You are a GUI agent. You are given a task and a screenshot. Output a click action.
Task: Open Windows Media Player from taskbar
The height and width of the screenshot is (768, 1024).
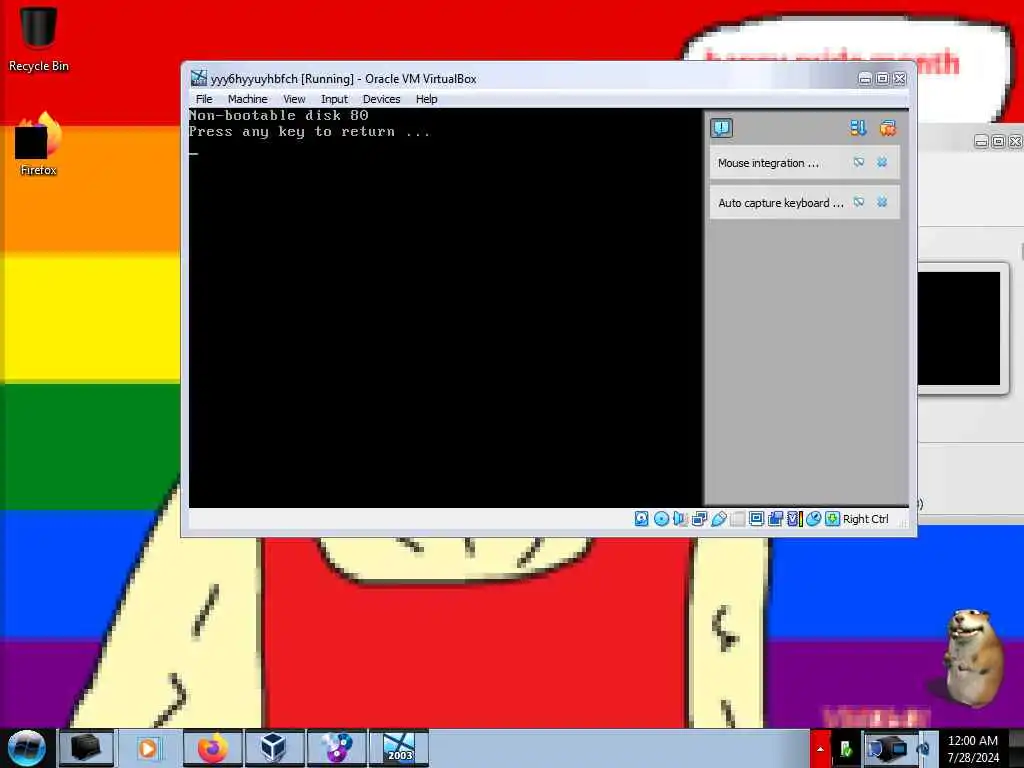148,748
